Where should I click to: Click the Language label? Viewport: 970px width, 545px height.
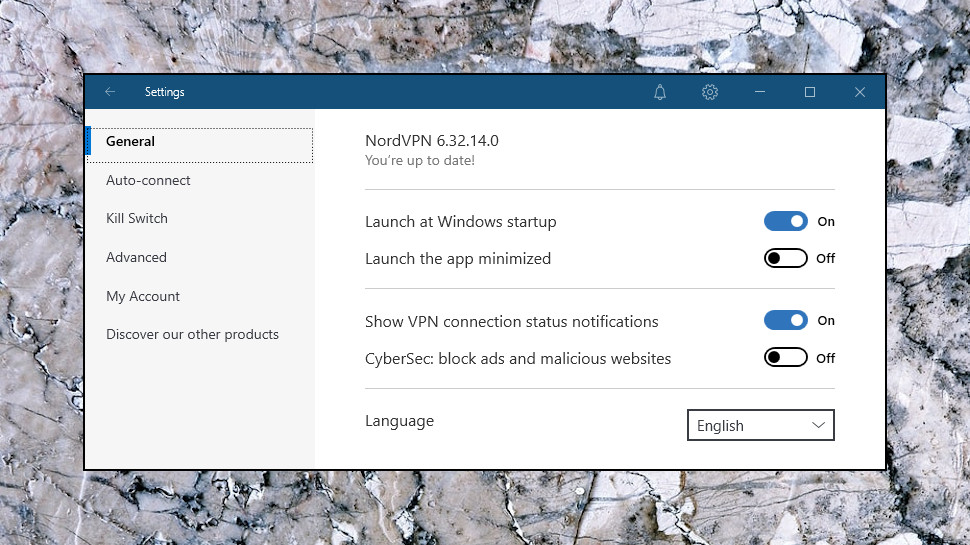(x=400, y=421)
